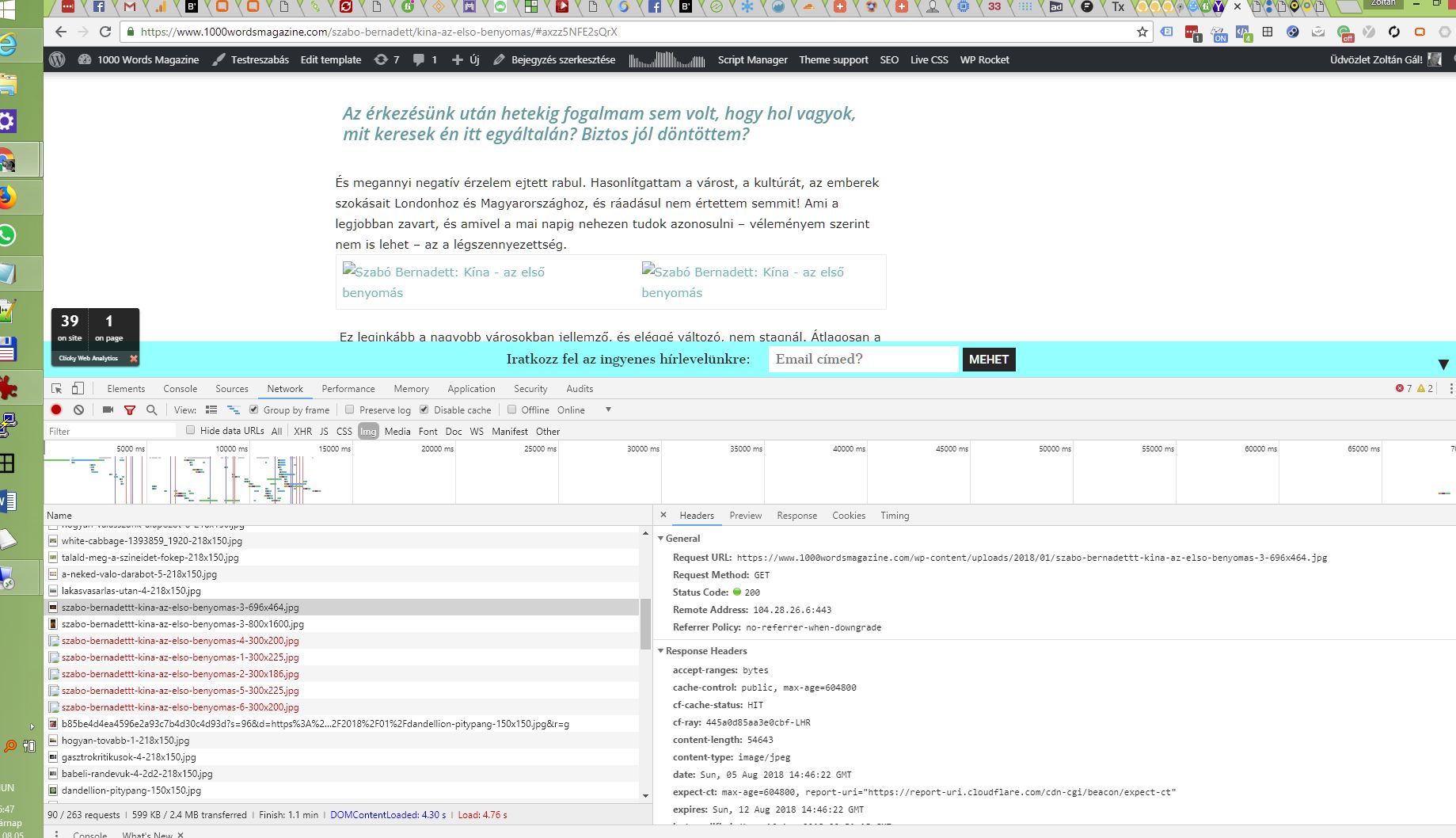Enable the Offline checkbox
Viewport: 1456px width, 838px height.
click(511, 409)
